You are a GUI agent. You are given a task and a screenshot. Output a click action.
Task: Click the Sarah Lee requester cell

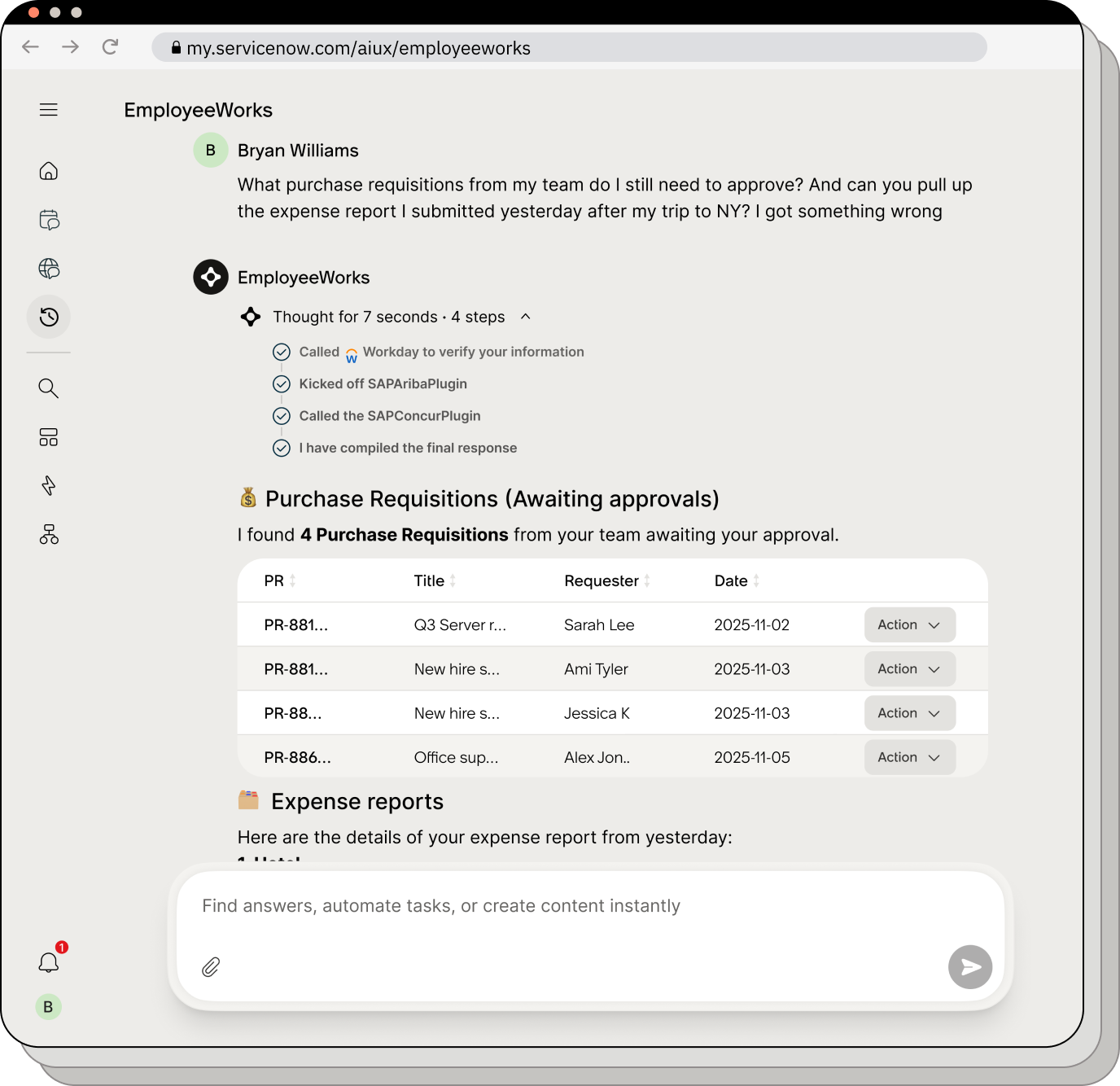pyautogui.click(x=599, y=625)
